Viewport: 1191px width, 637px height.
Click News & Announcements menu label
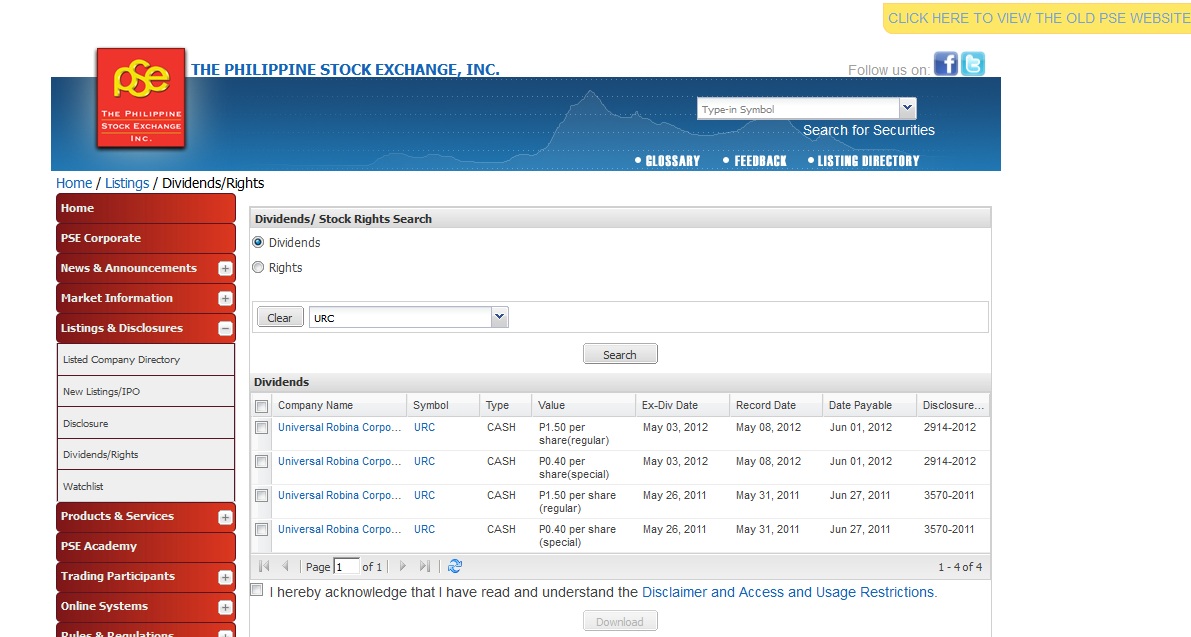(128, 268)
